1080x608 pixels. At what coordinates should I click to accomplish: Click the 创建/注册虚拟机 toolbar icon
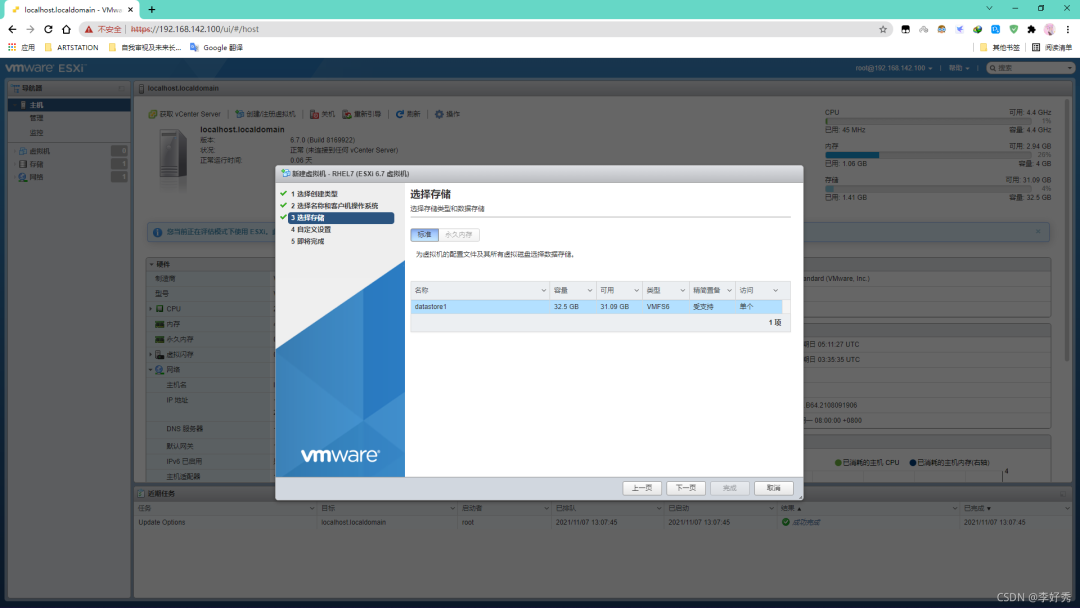tap(240, 114)
